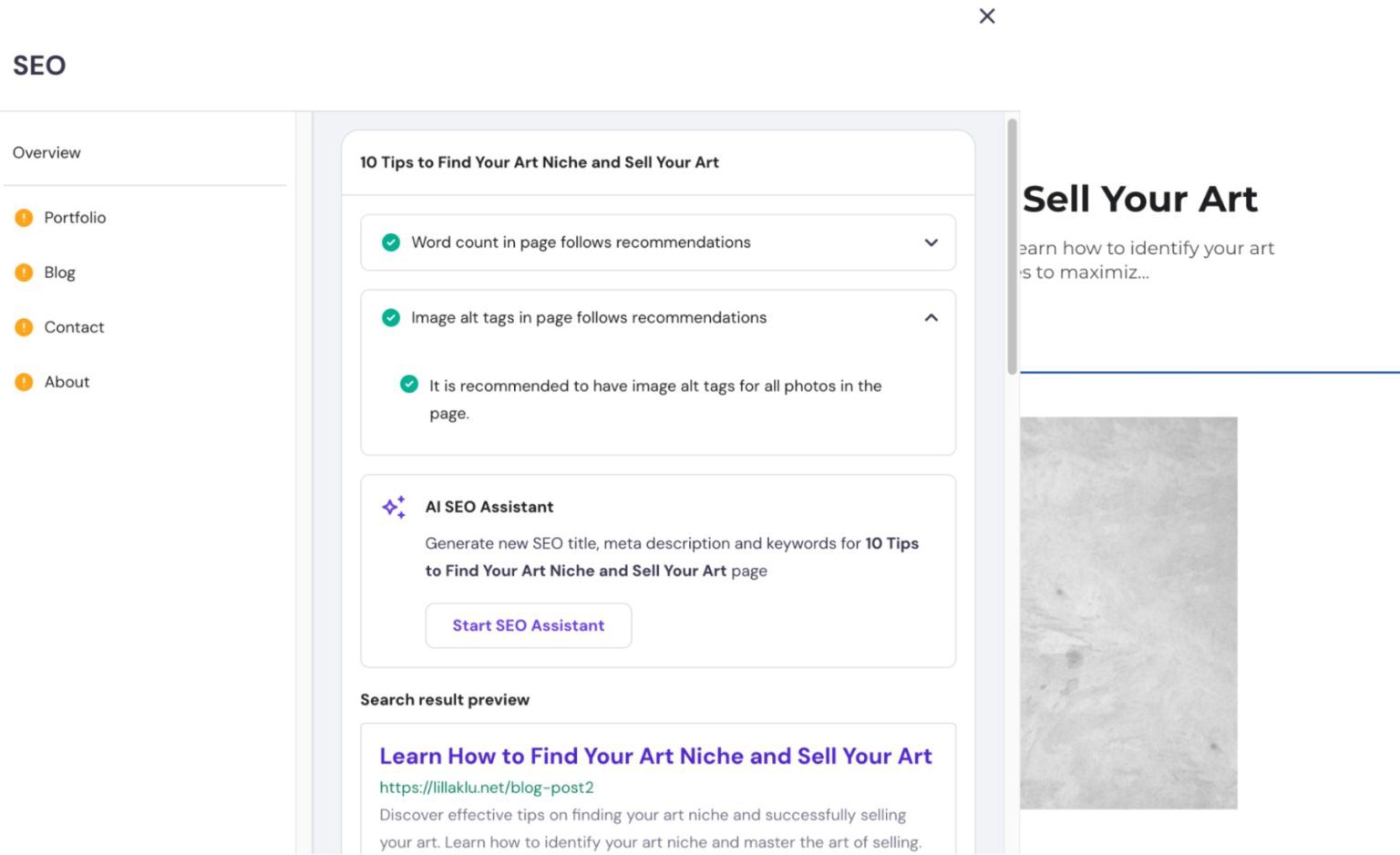This screenshot has height=855, width=1400.
Task: Collapse the Image alt tags section
Action: click(x=931, y=318)
